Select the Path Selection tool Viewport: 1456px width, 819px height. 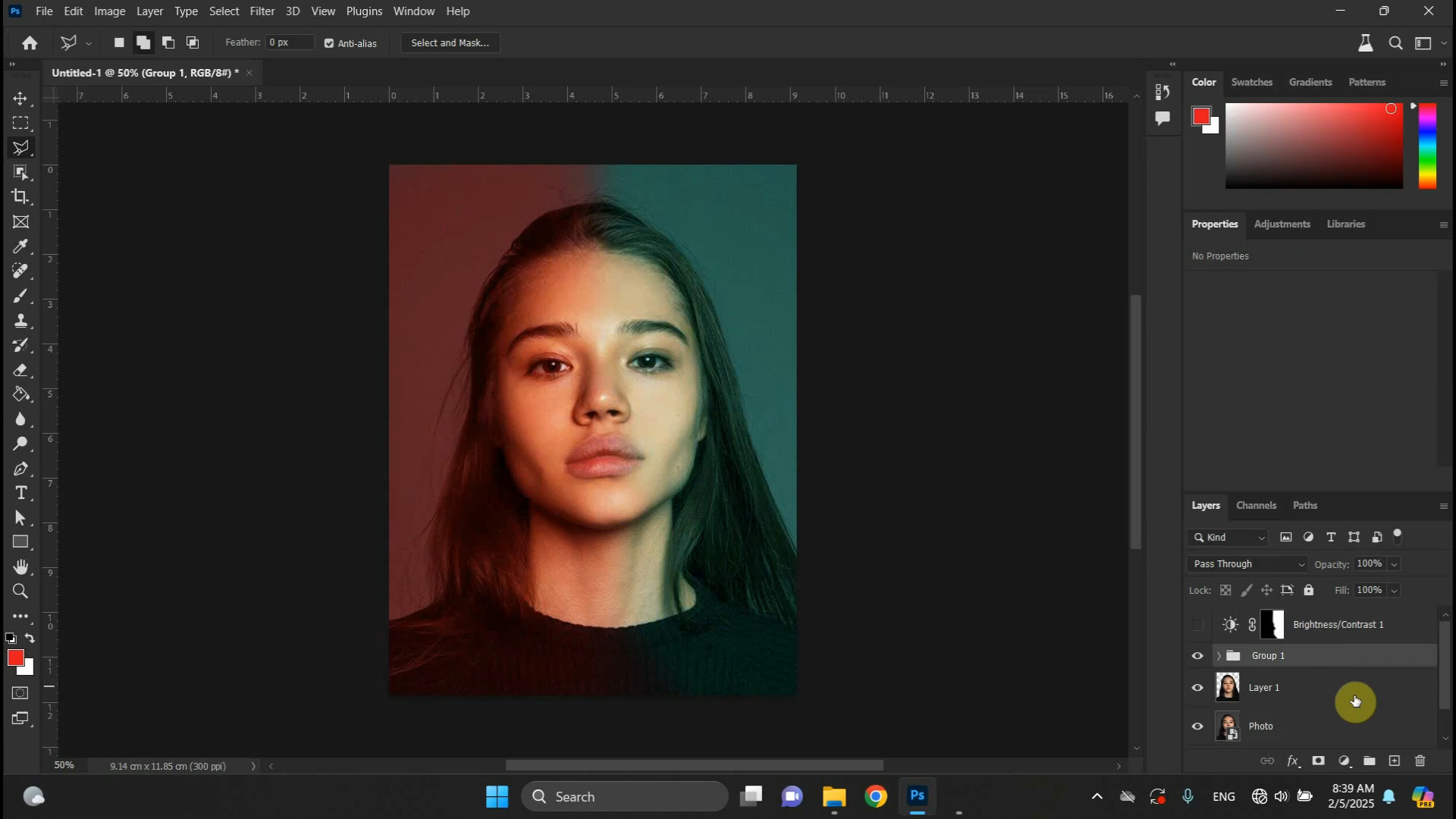click(x=20, y=518)
